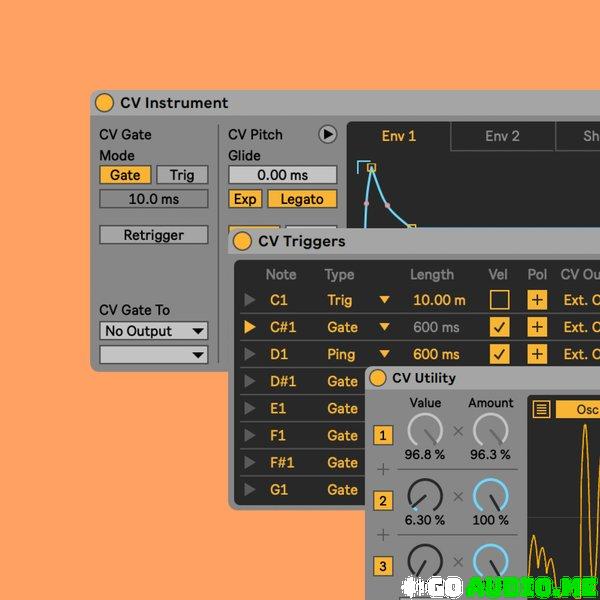Toggle the Pol plus button for D1
This screenshot has width=600, height=600.
coord(537,354)
